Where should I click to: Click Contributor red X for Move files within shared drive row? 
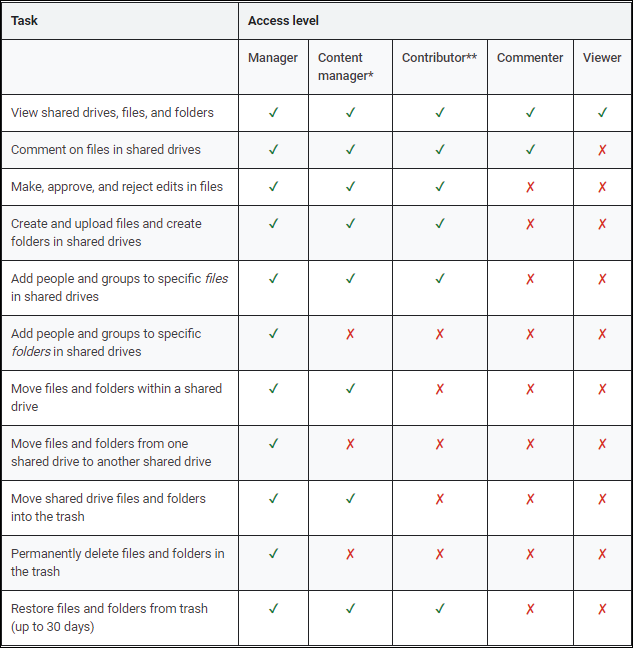coord(439,389)
